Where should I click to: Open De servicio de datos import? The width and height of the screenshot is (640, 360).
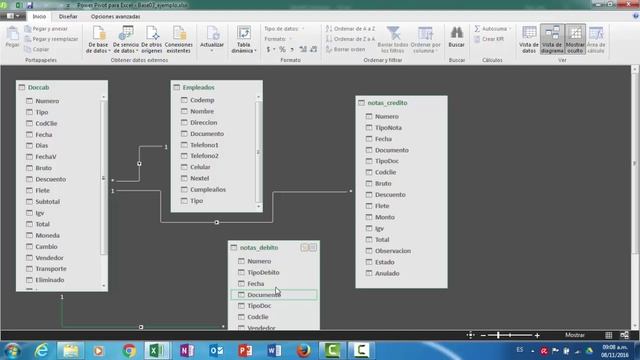pyautogui.click(x=125, y=39)
